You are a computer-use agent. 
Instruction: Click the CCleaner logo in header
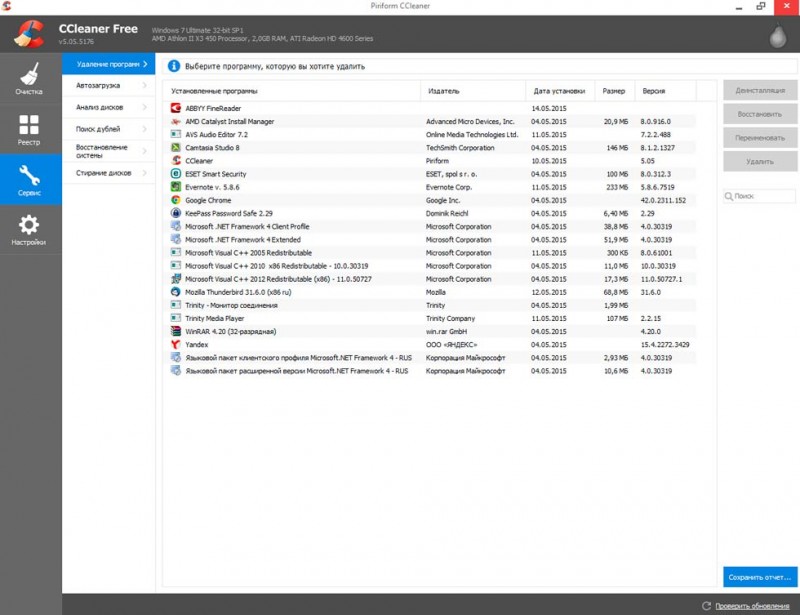coord(29,34)
